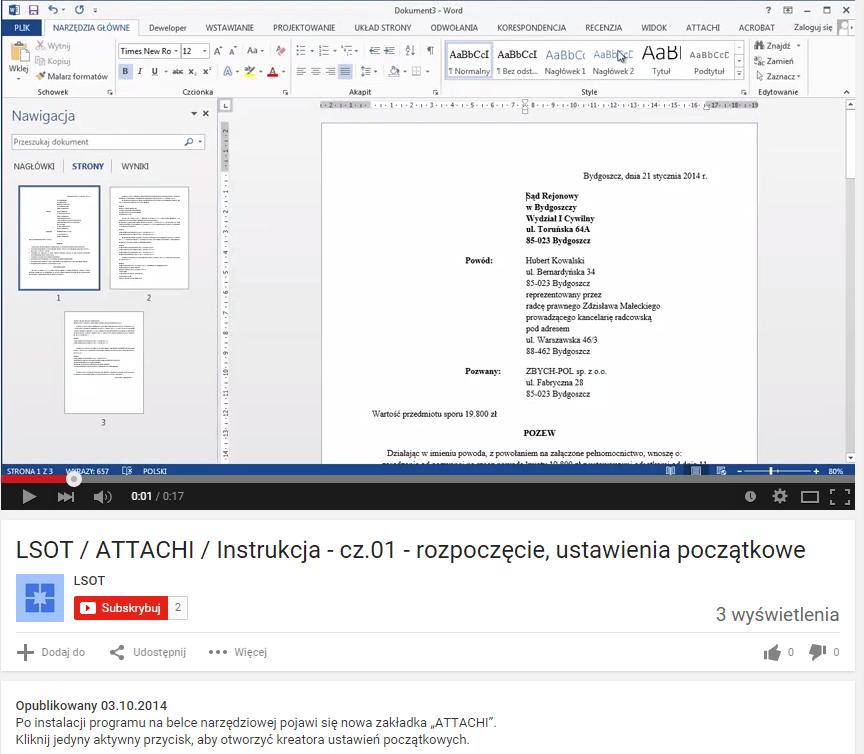
Task: Click the subscript icon
Action: (x=192, y=71)
